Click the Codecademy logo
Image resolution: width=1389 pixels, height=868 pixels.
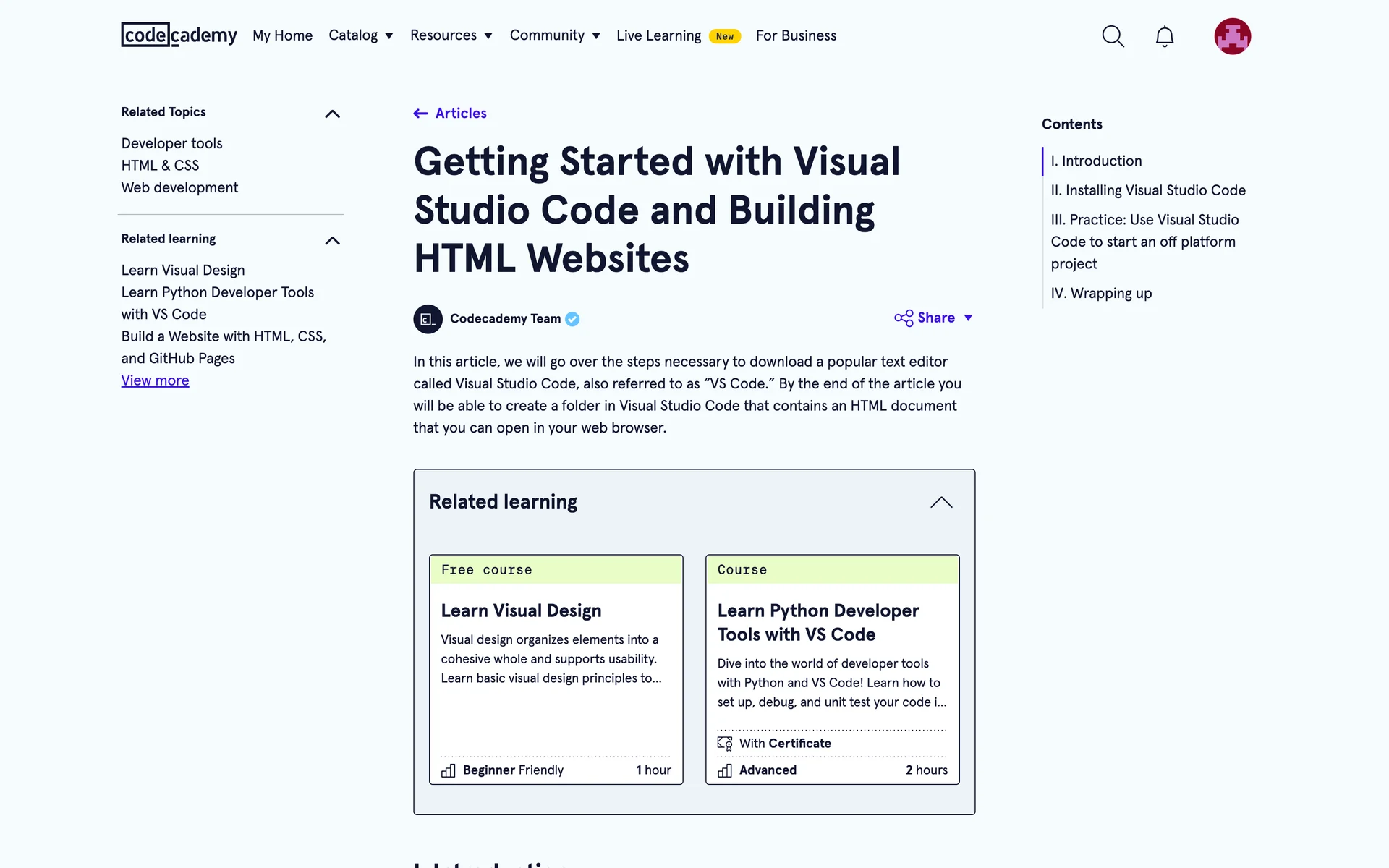(179, 35)
